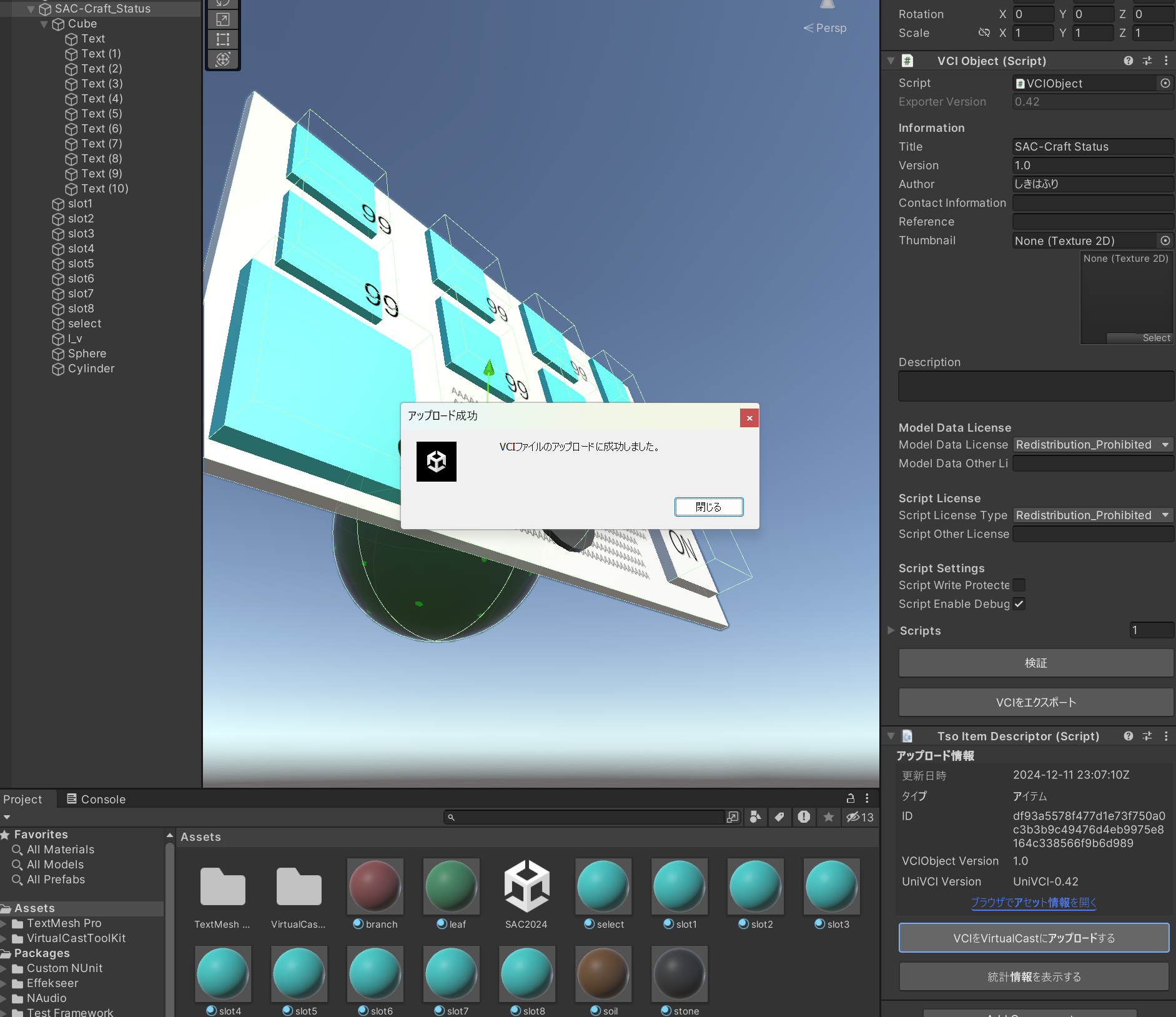Collapse the Cube hierarchy node
This screenshot has width=1176, height=1017.
[x=44, y=24]
